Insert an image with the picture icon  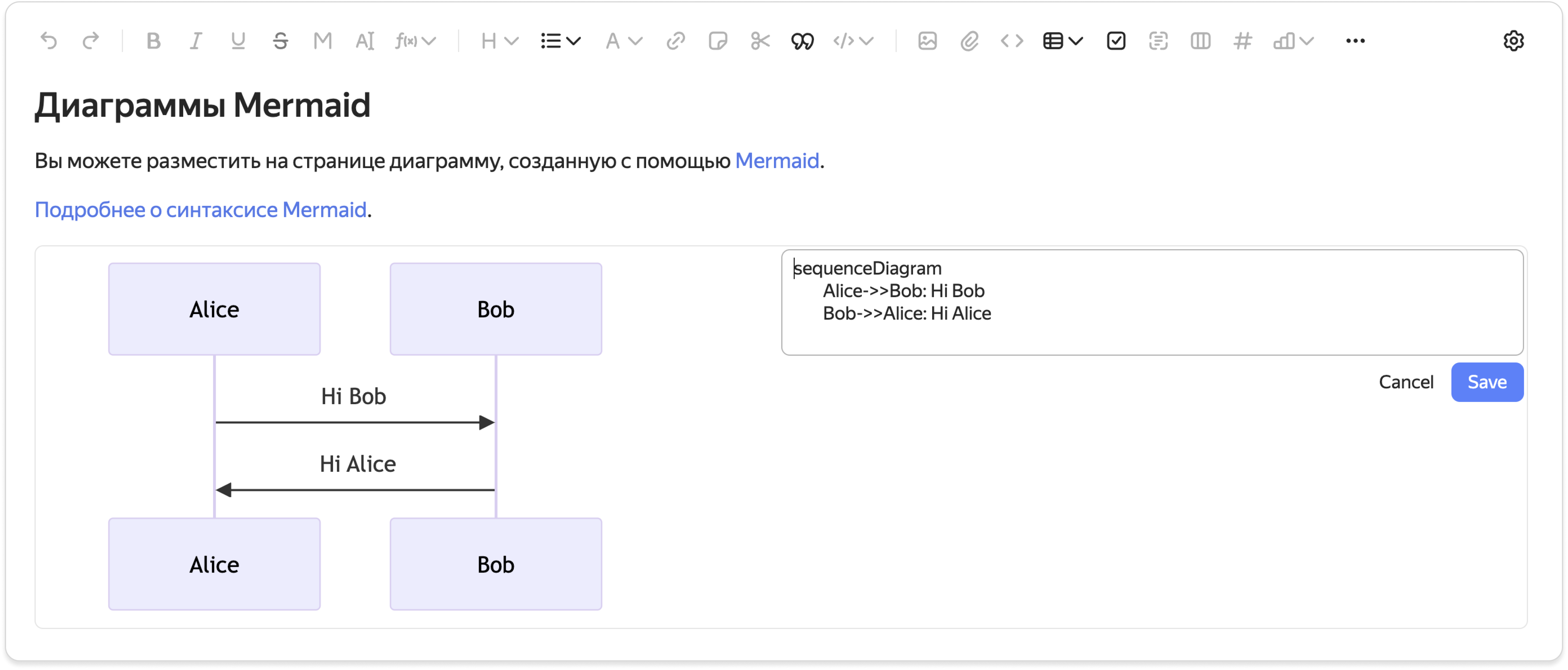tap(927, 41)
